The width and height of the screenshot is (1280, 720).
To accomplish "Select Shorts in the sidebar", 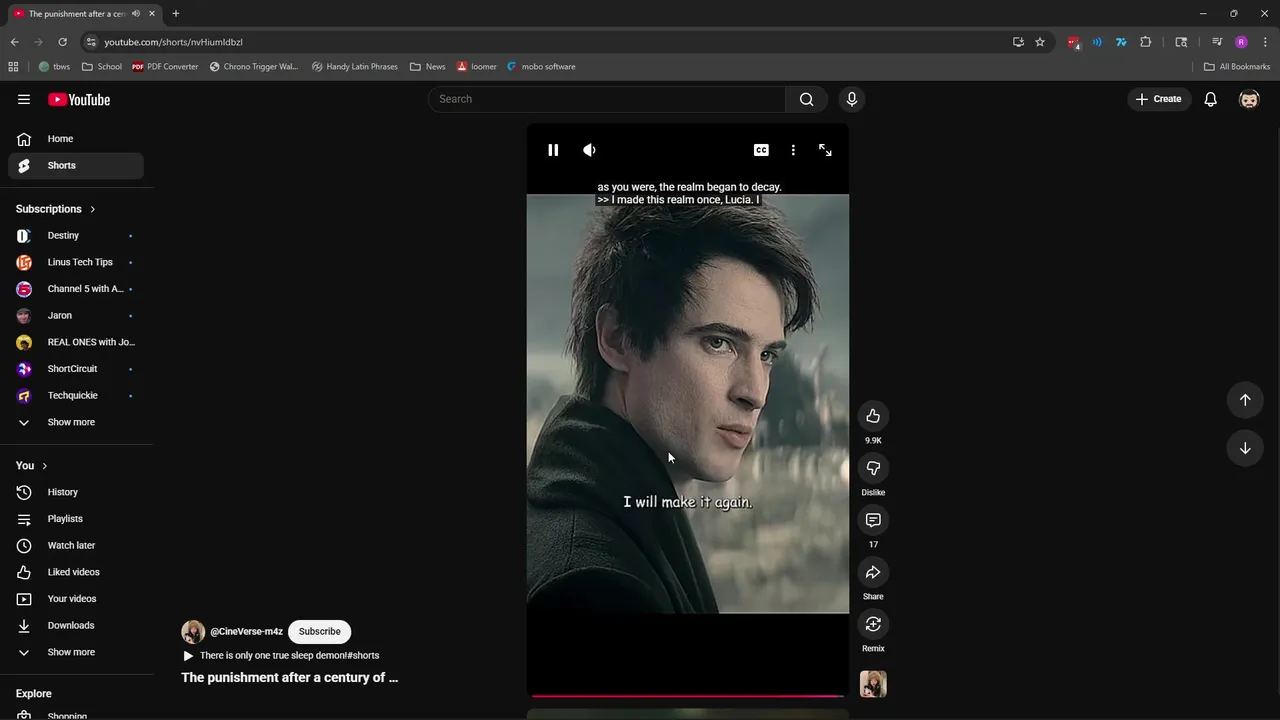I will [x=76, y=166].
